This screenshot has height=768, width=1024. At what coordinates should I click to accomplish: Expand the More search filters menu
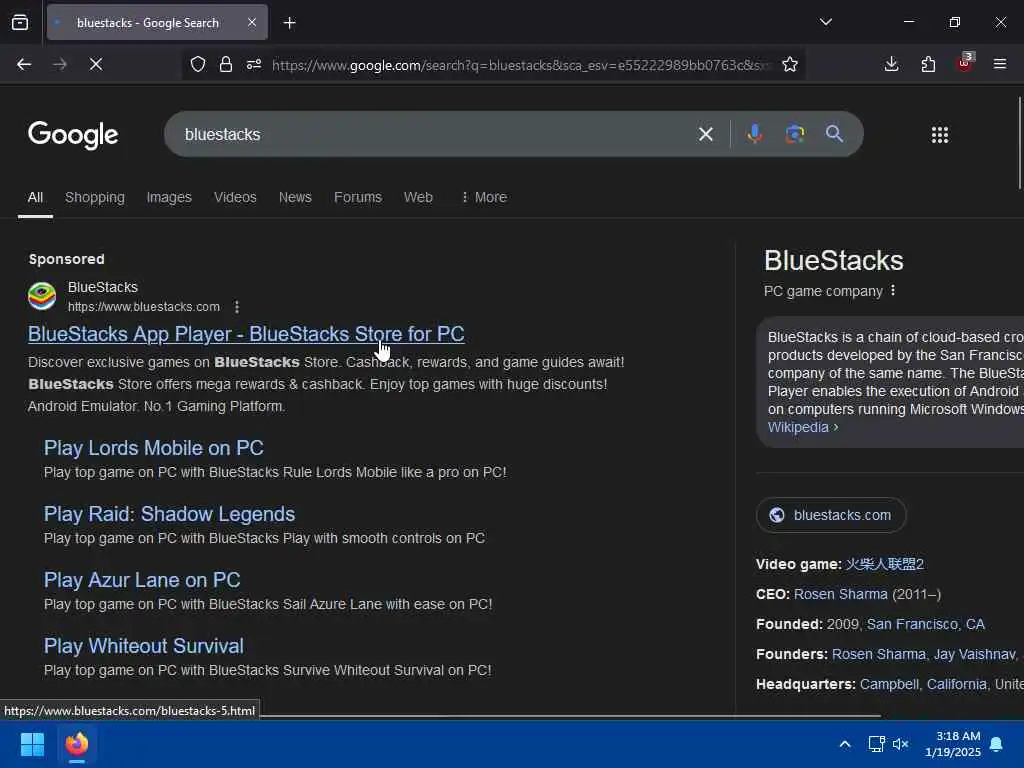[x=484, y=197]
